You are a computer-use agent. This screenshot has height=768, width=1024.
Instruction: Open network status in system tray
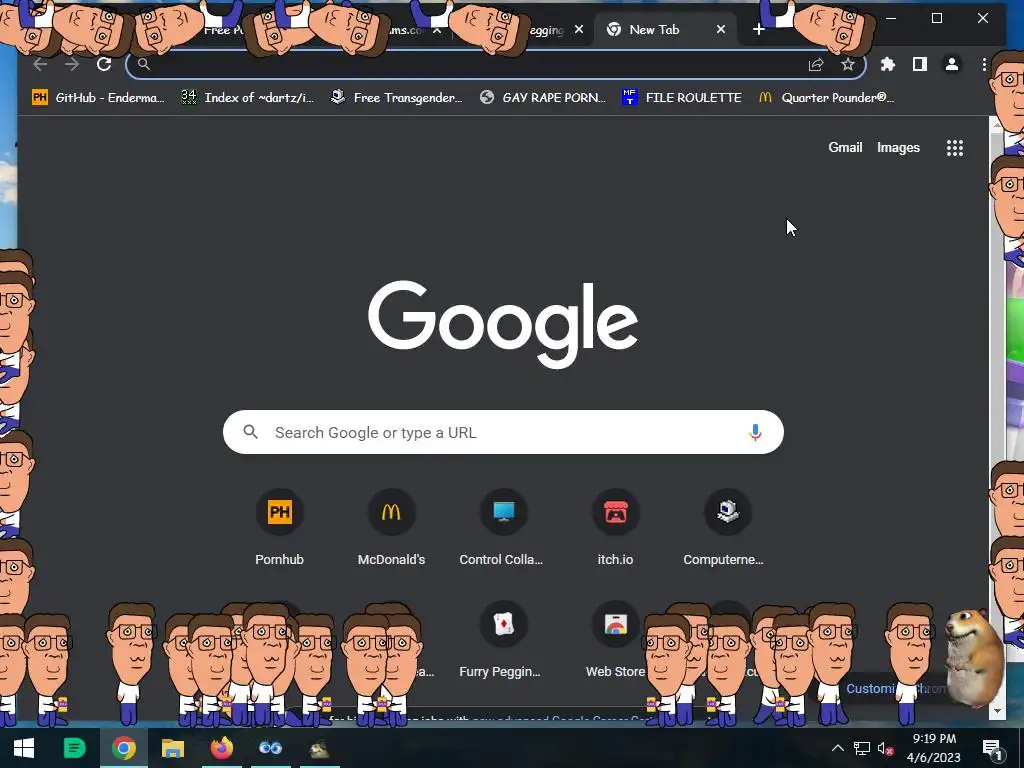[x=861, y=748]
